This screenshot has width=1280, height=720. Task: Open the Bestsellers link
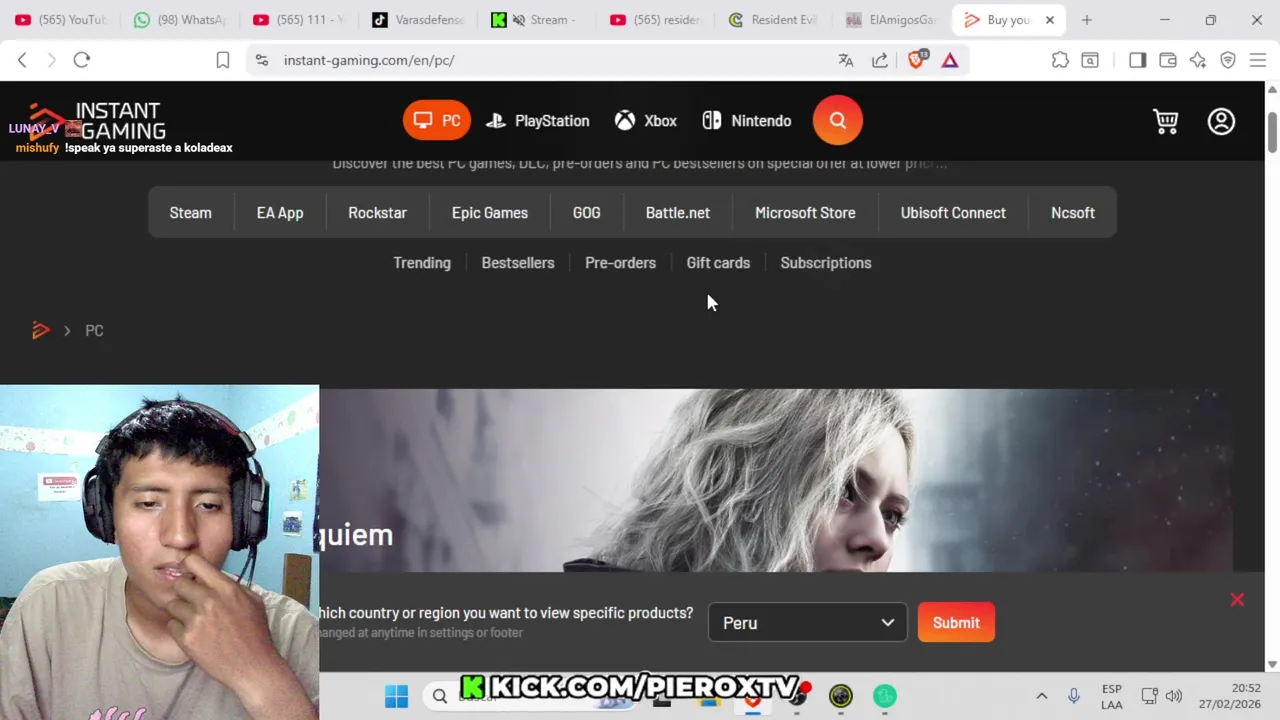pos(518,263)
